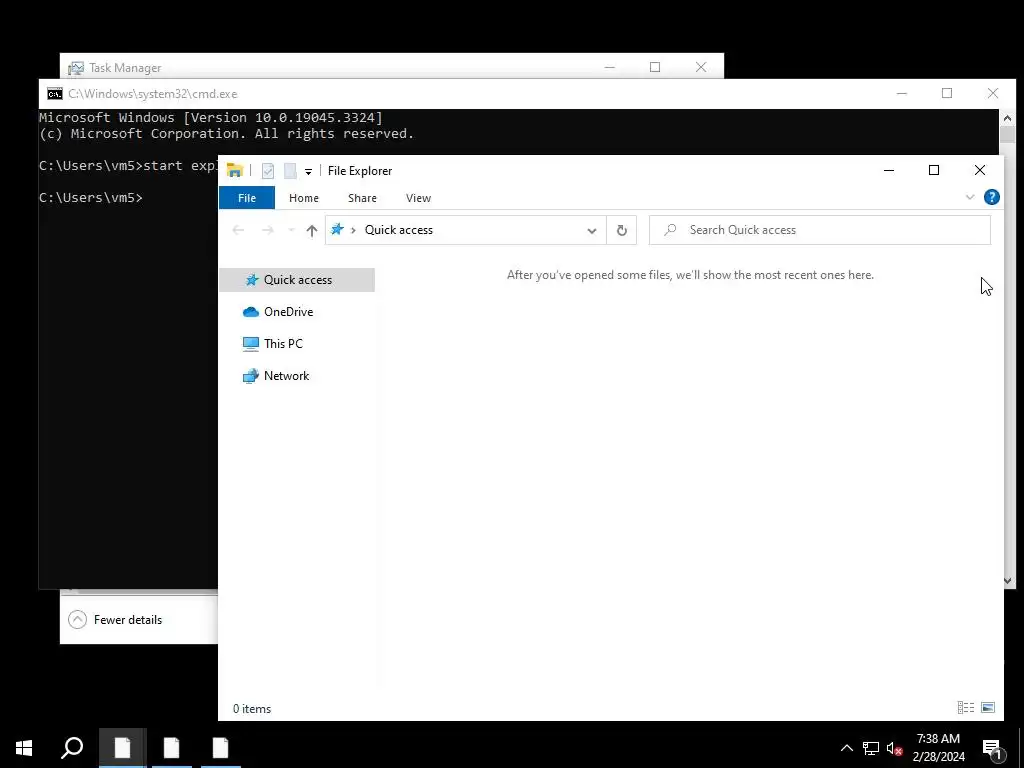Refresh the Quick access view
This screenshot has width=1024, height=768.
click(x=622, y=230)
